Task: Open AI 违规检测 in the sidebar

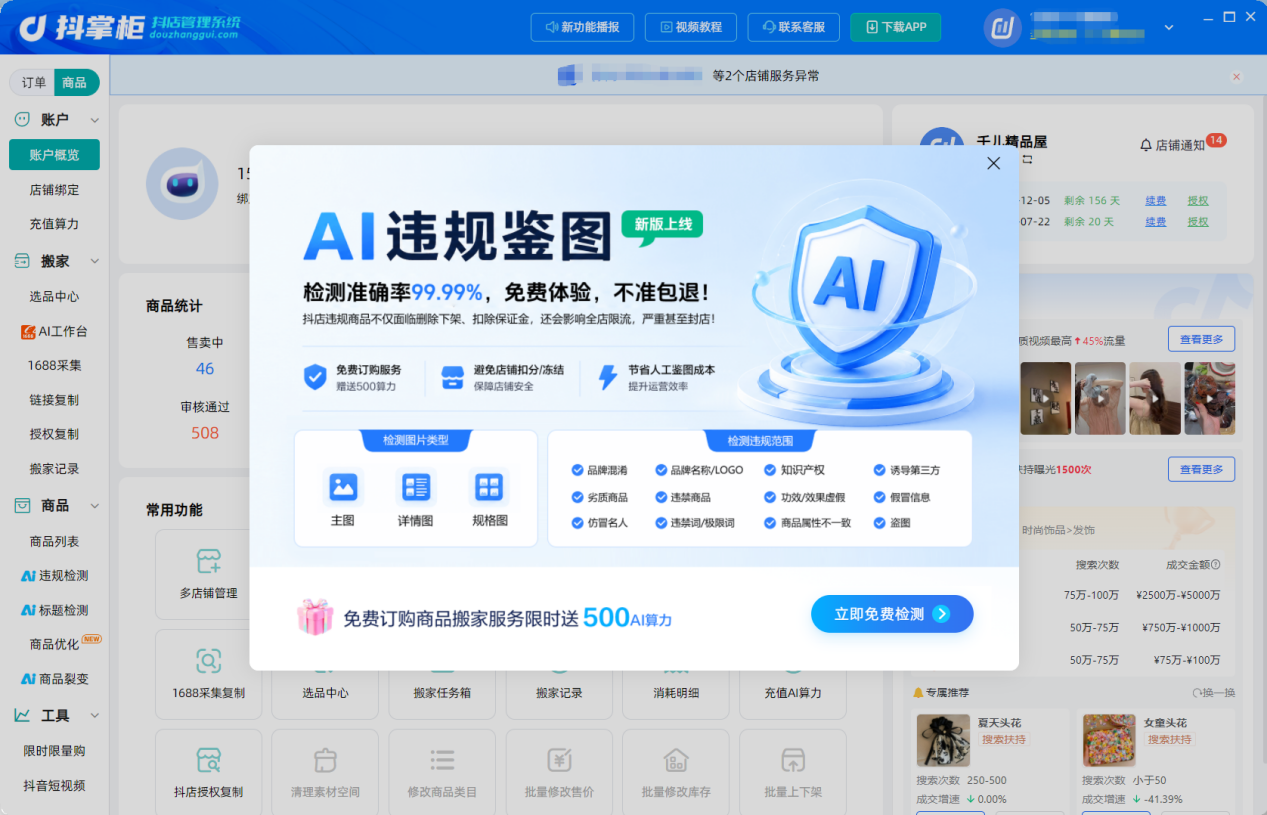Action: pyautogui.click(x=54, y=576)
